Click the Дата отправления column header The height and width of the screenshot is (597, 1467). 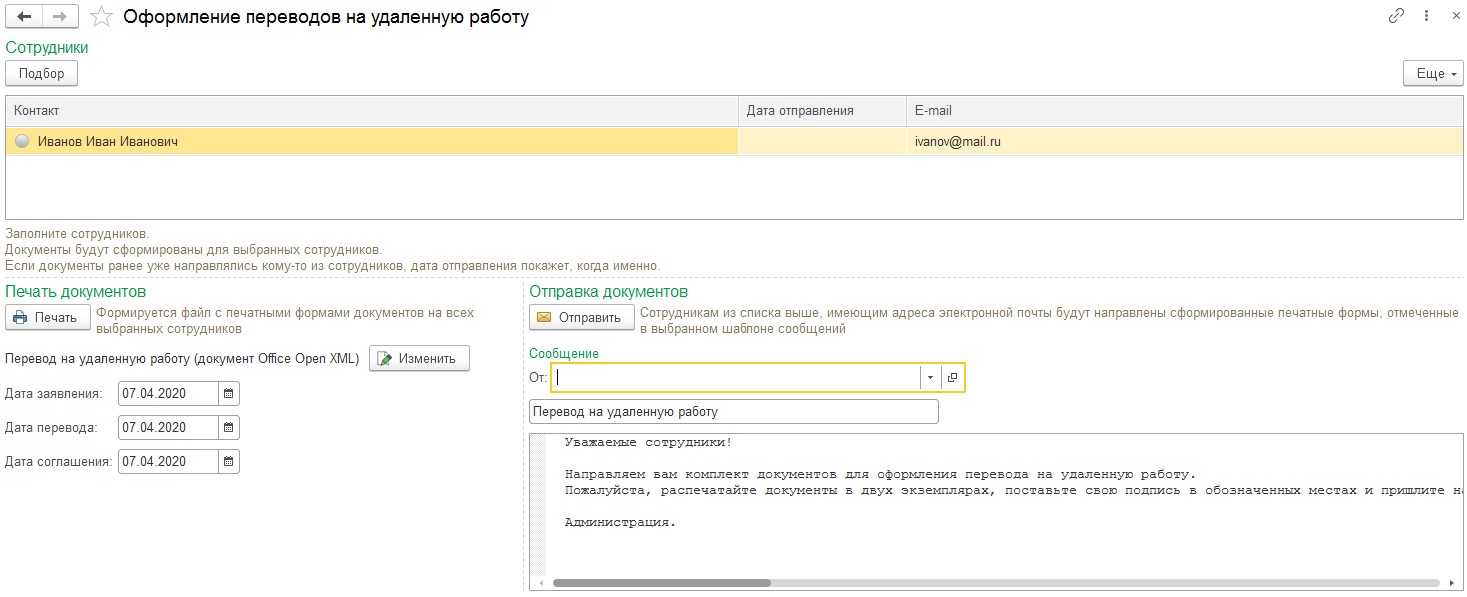(x=822, y=111)
